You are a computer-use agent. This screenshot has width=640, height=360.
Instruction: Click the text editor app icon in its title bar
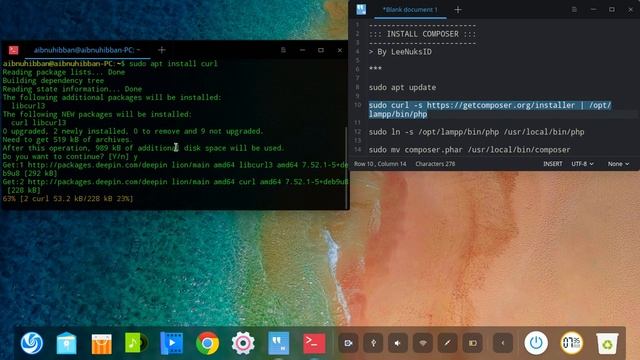(361, 9)
